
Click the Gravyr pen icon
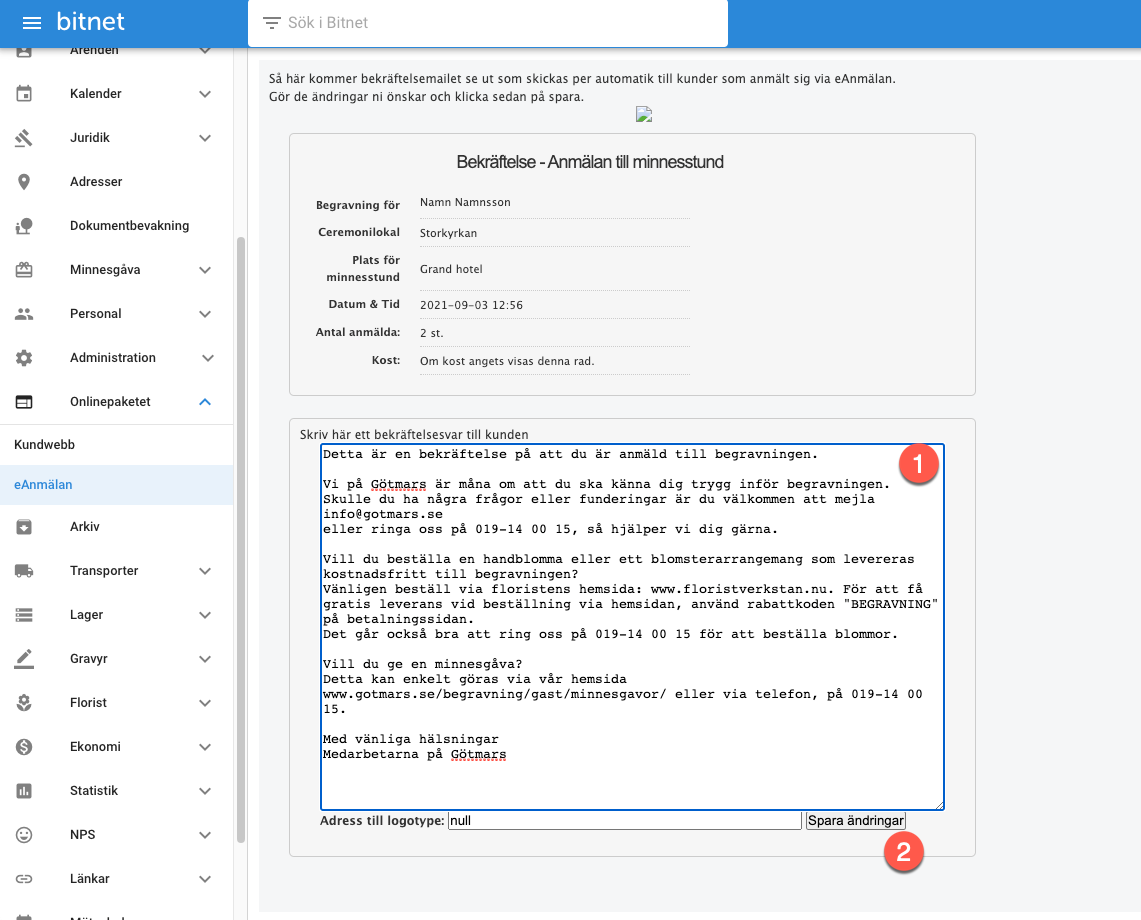(x=24, y=659)
